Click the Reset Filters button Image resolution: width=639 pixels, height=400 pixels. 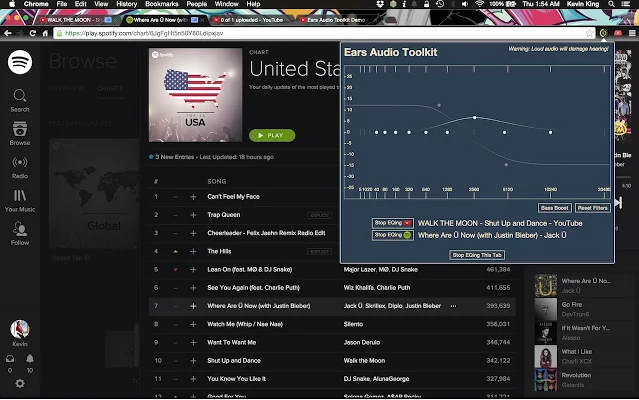tap(593, 208)
